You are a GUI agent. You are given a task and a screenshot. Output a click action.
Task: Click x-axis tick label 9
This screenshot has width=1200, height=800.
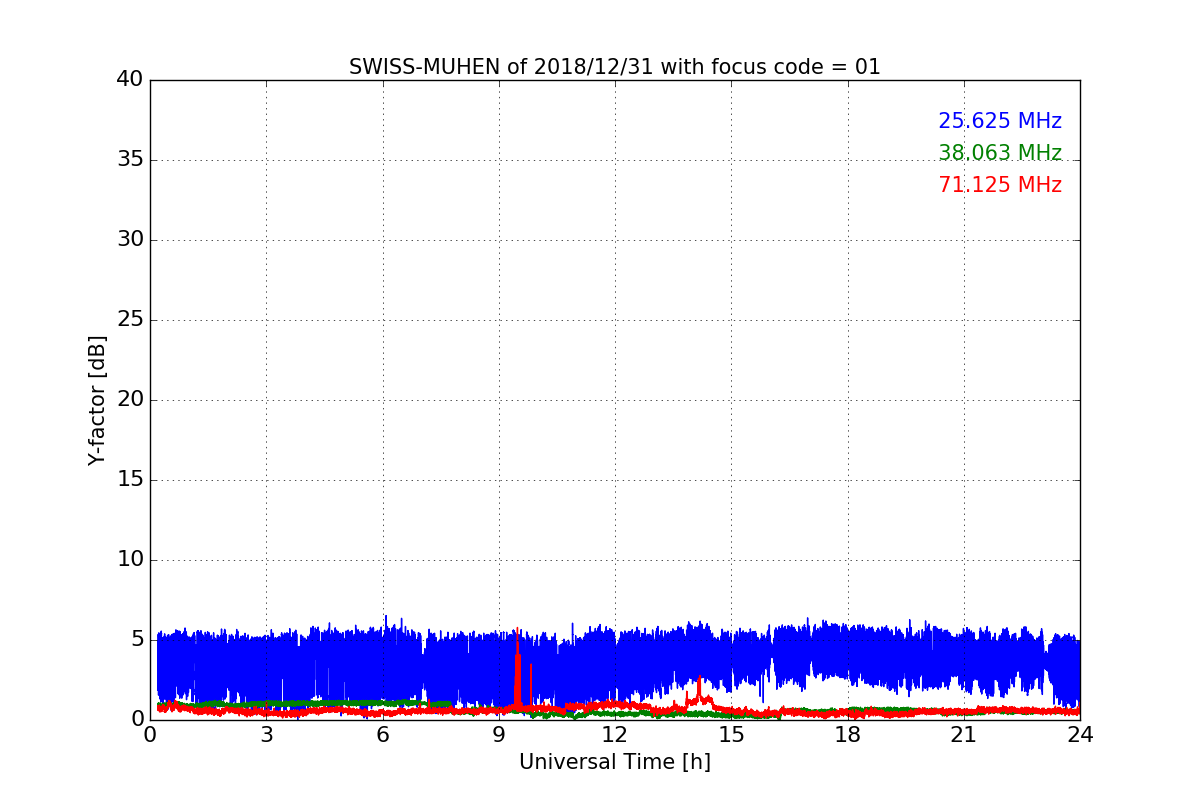pyautogui.click(x=498, y=735)
